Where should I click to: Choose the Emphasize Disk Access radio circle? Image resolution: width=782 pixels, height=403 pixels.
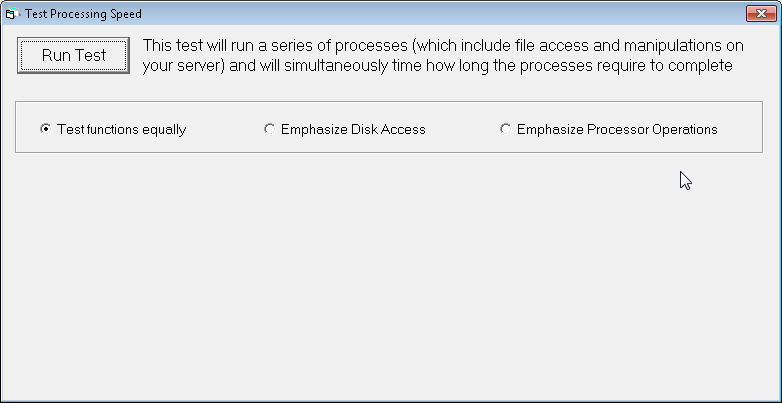pos(269,129)
